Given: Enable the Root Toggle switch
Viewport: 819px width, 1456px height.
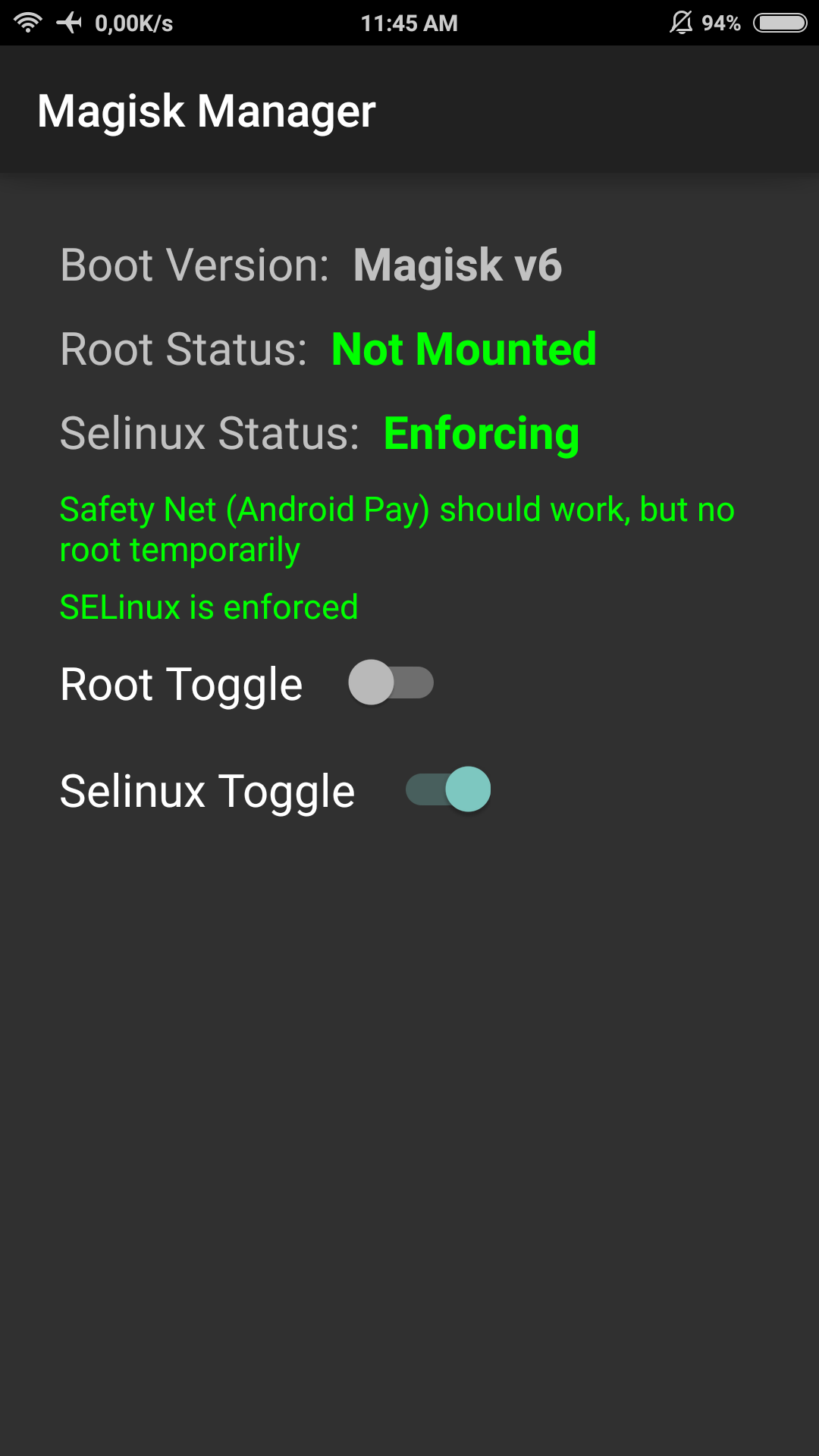Looking at the screenshot, I should point(391,682).
